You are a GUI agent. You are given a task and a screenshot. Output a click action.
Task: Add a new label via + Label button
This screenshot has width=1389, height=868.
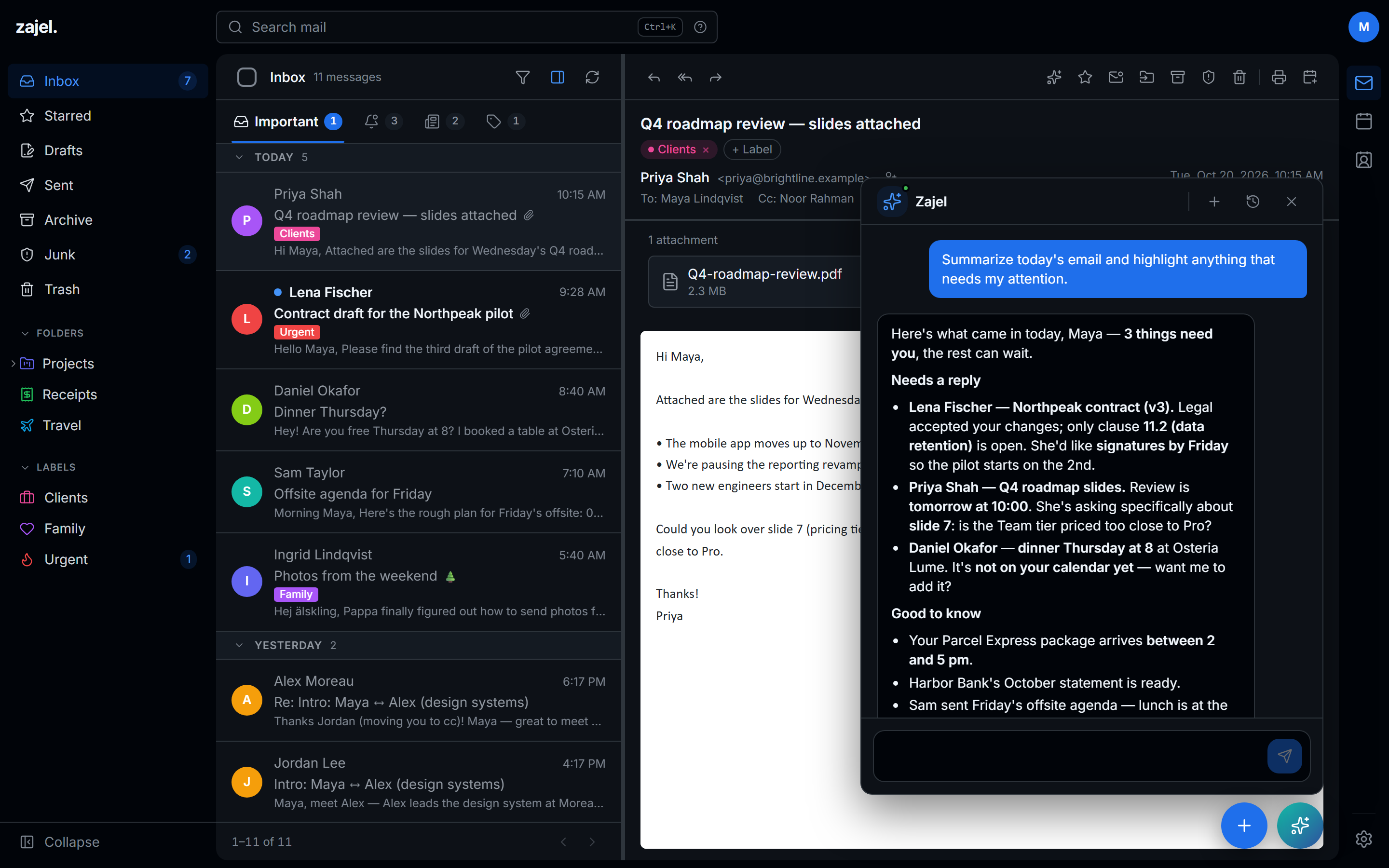point(752,149)
